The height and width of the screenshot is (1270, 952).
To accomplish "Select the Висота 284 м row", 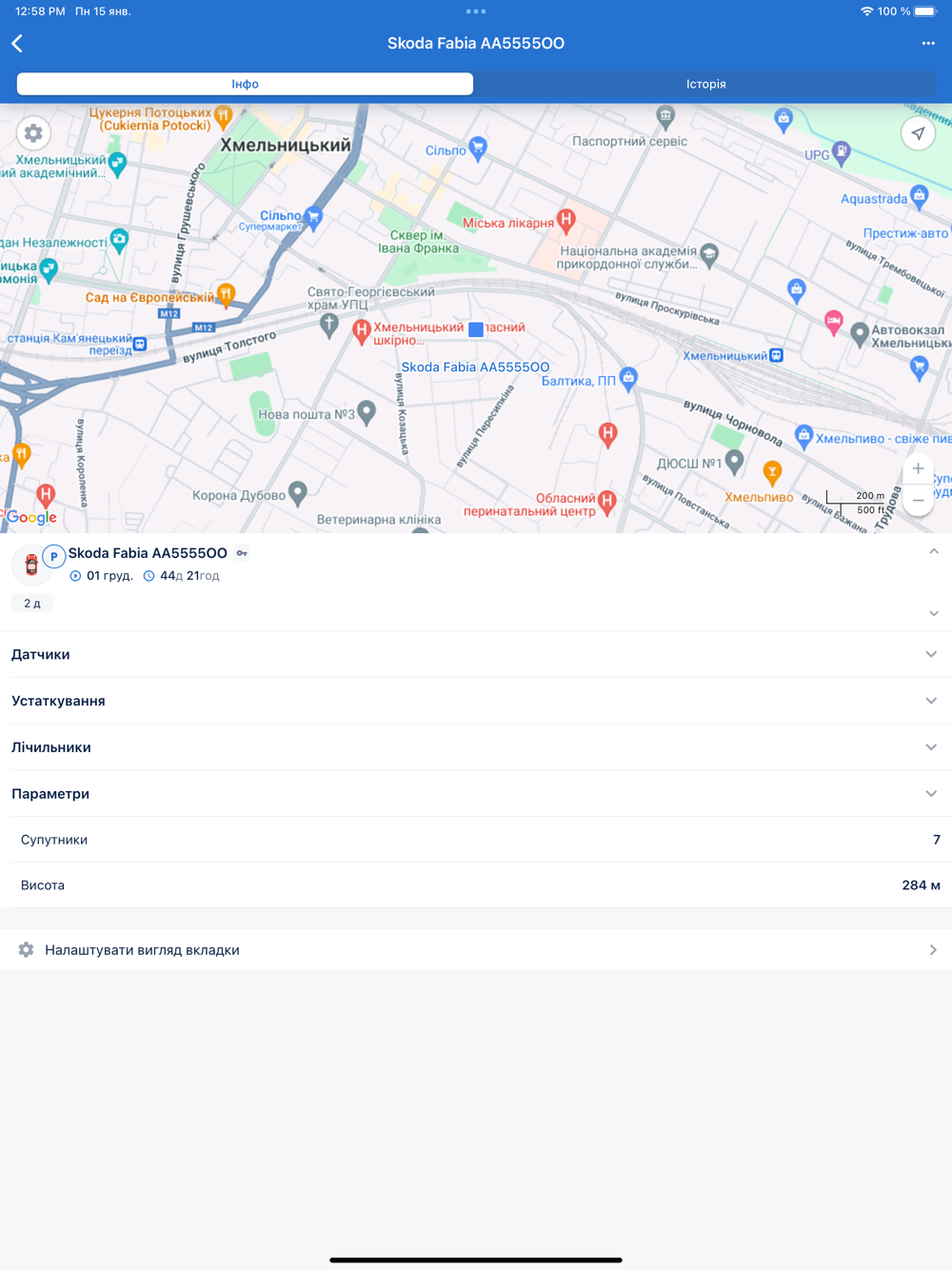I will pos(476,885).
